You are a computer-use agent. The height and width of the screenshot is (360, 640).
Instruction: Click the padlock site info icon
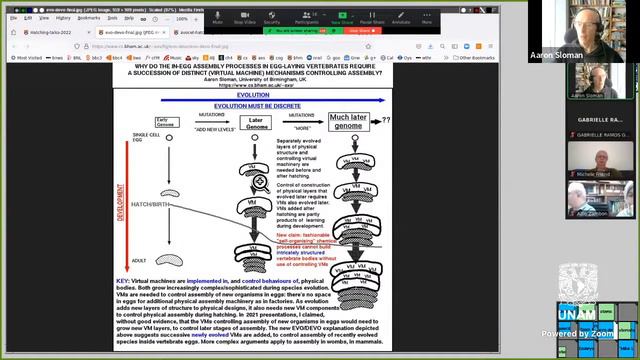pos(86,47)
